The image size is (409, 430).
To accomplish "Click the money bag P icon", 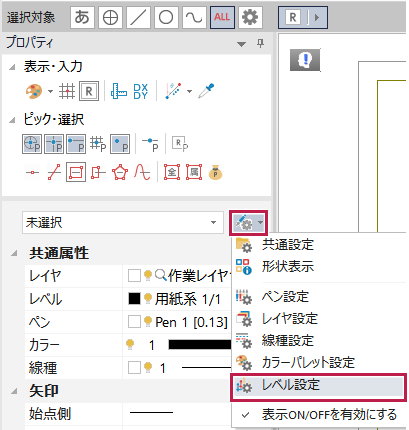I will (x=215, y=172).
